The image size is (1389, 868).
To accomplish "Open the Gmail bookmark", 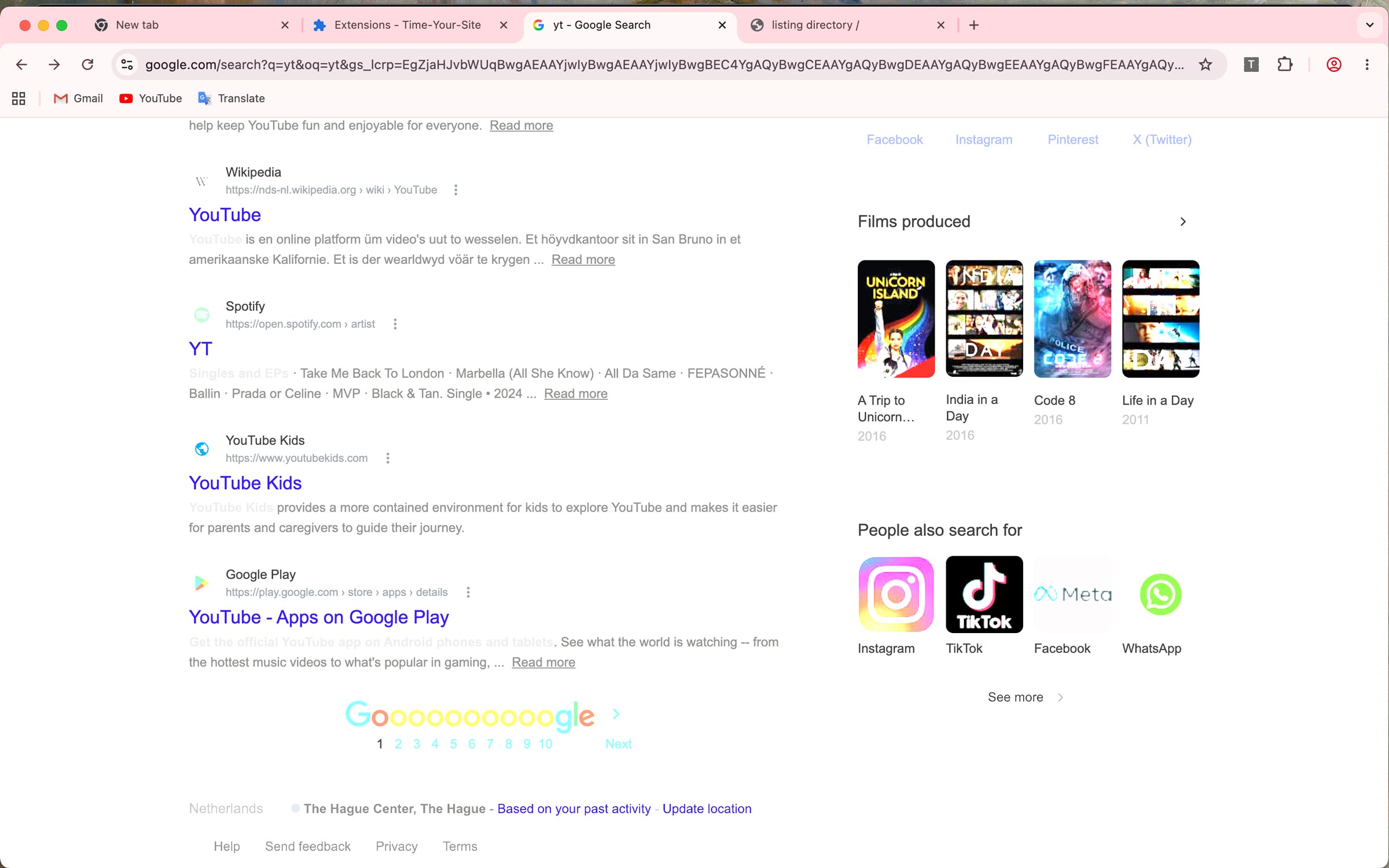I will tap(78, 98).
